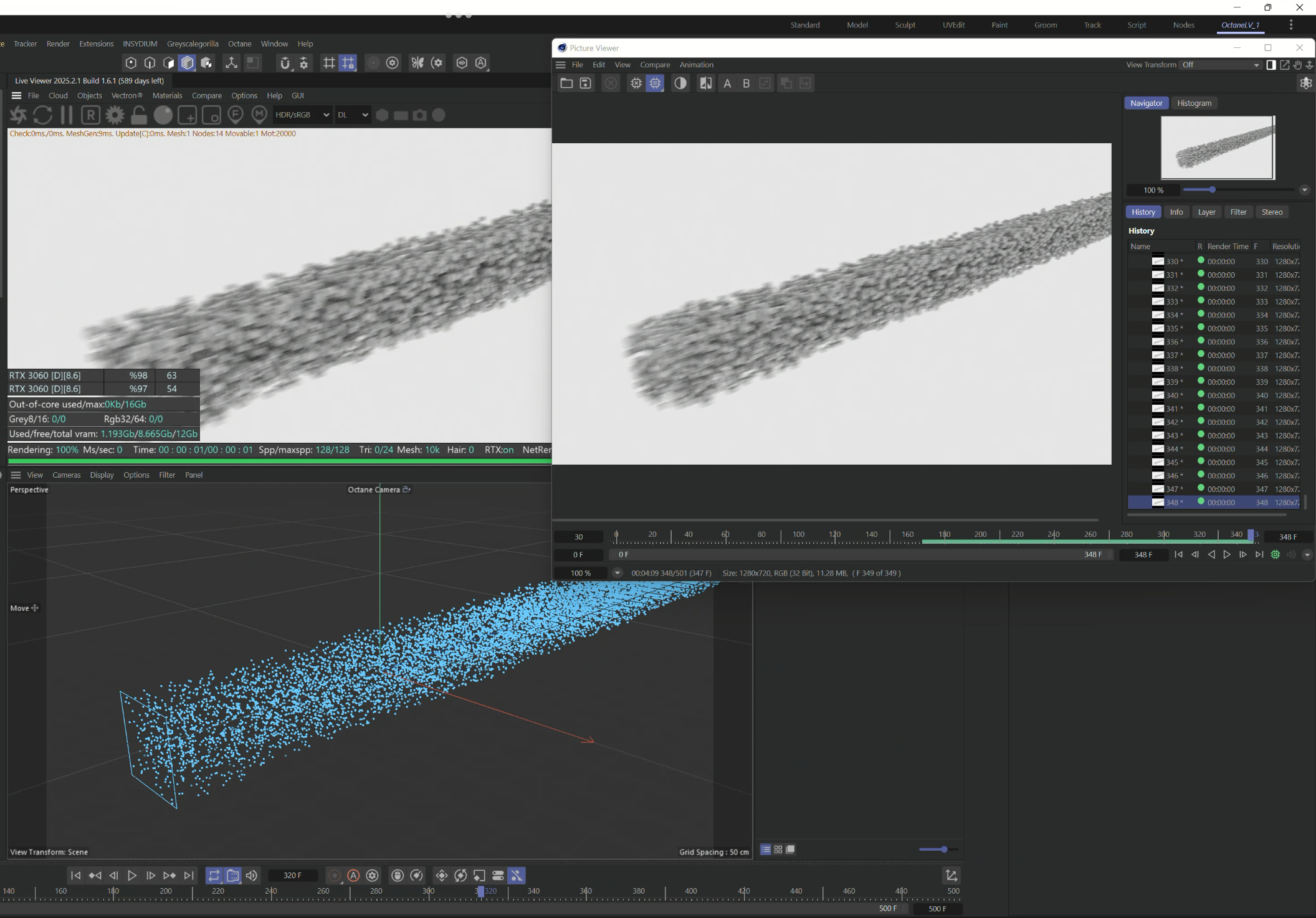
Task: Toggle Live Viewer camera lock icon
Action: [x=139, y=115]
